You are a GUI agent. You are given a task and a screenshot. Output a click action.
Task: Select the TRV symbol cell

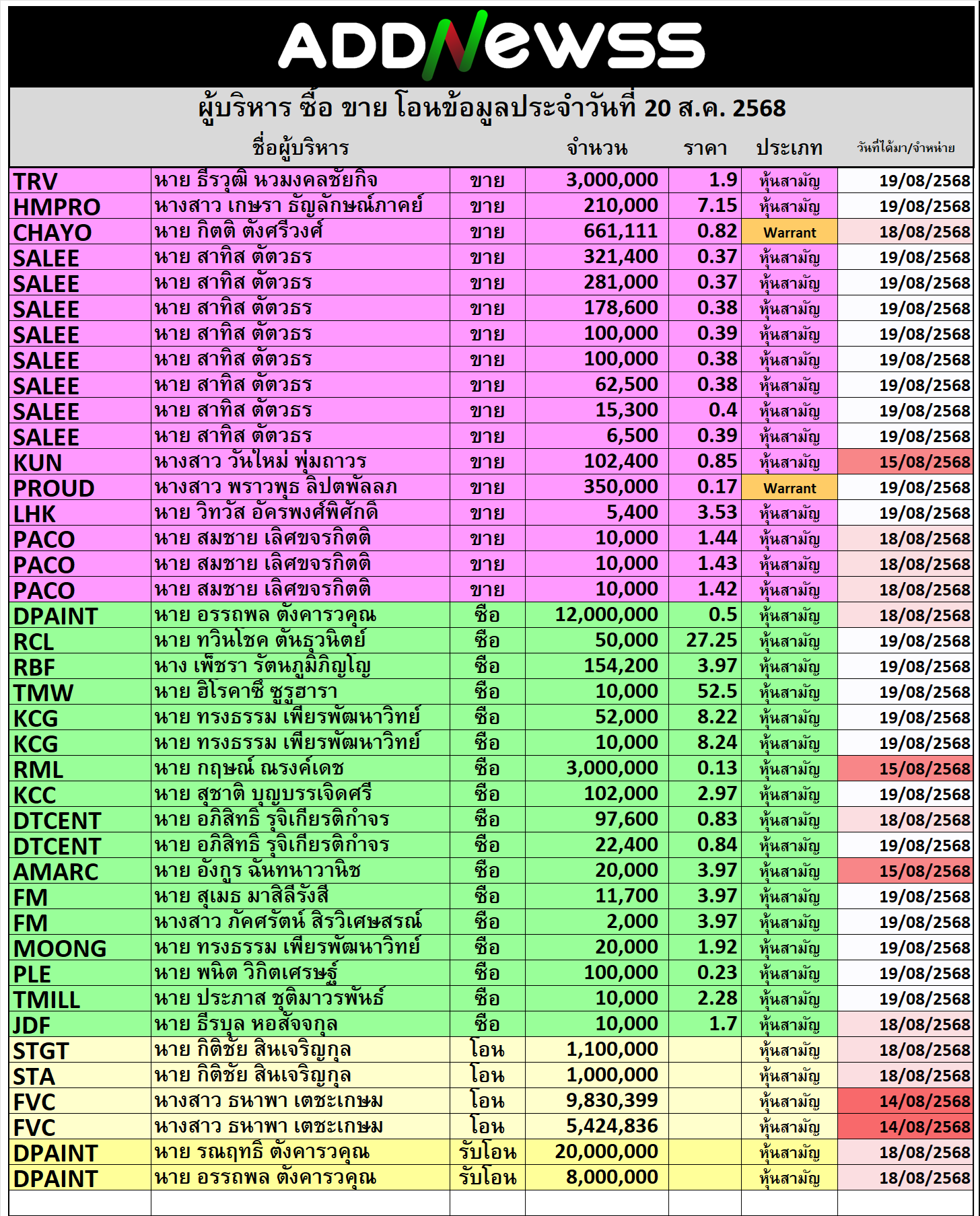(x=81, y=181)
